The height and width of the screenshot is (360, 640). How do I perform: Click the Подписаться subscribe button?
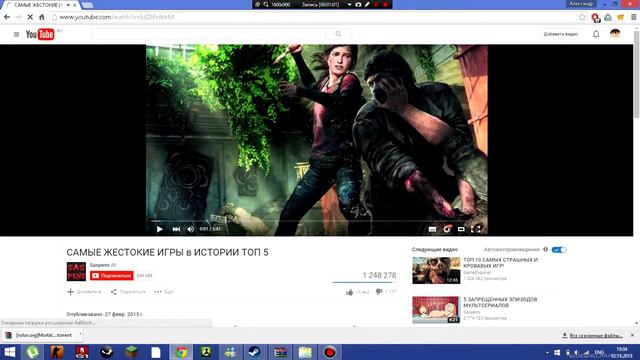pos(111,276)
